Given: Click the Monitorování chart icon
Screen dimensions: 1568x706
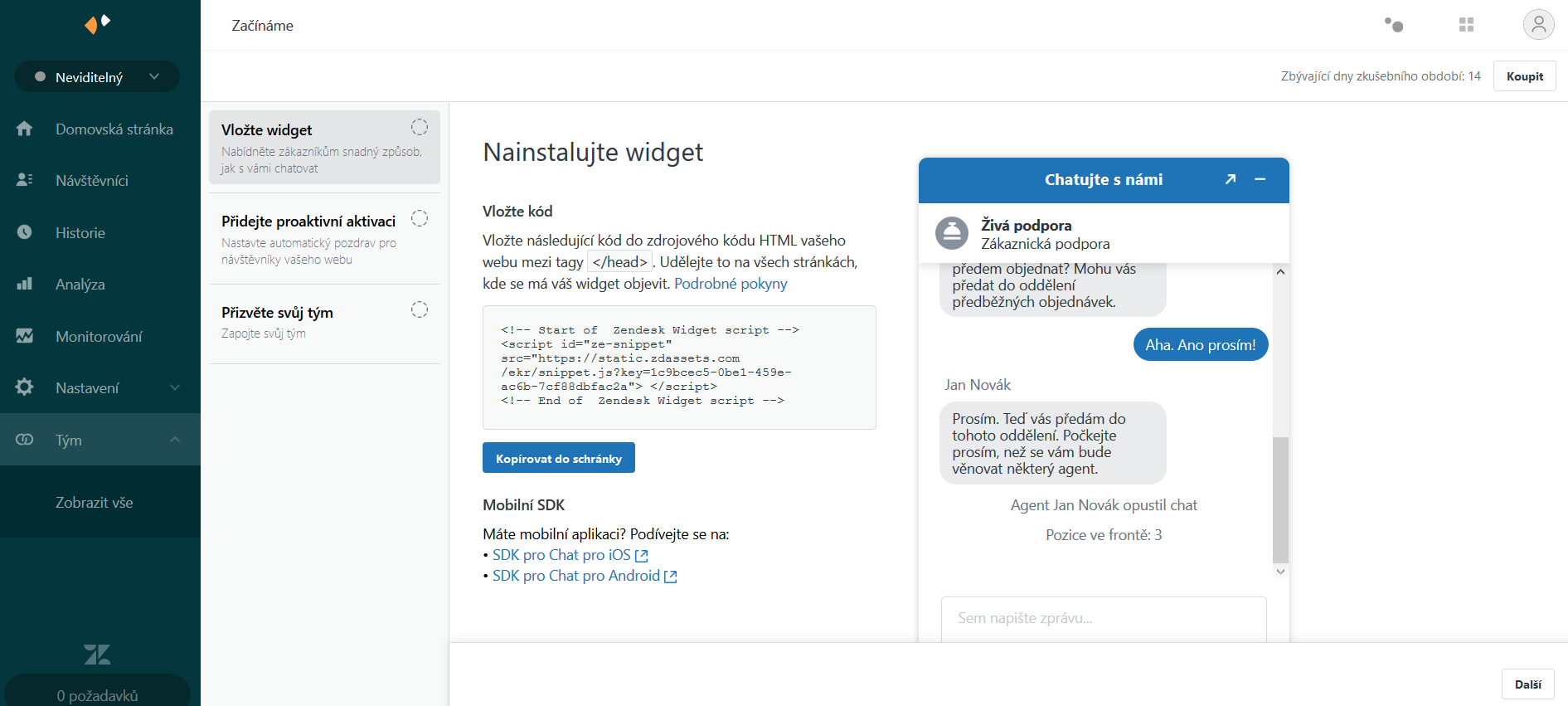Looking at the screenshot, I should click(25, 336).
